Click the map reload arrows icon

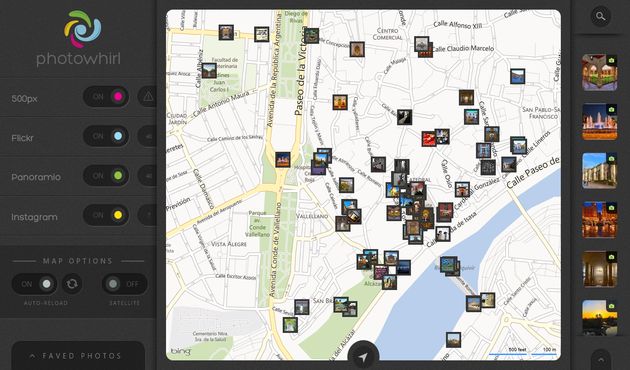(72, 284)
